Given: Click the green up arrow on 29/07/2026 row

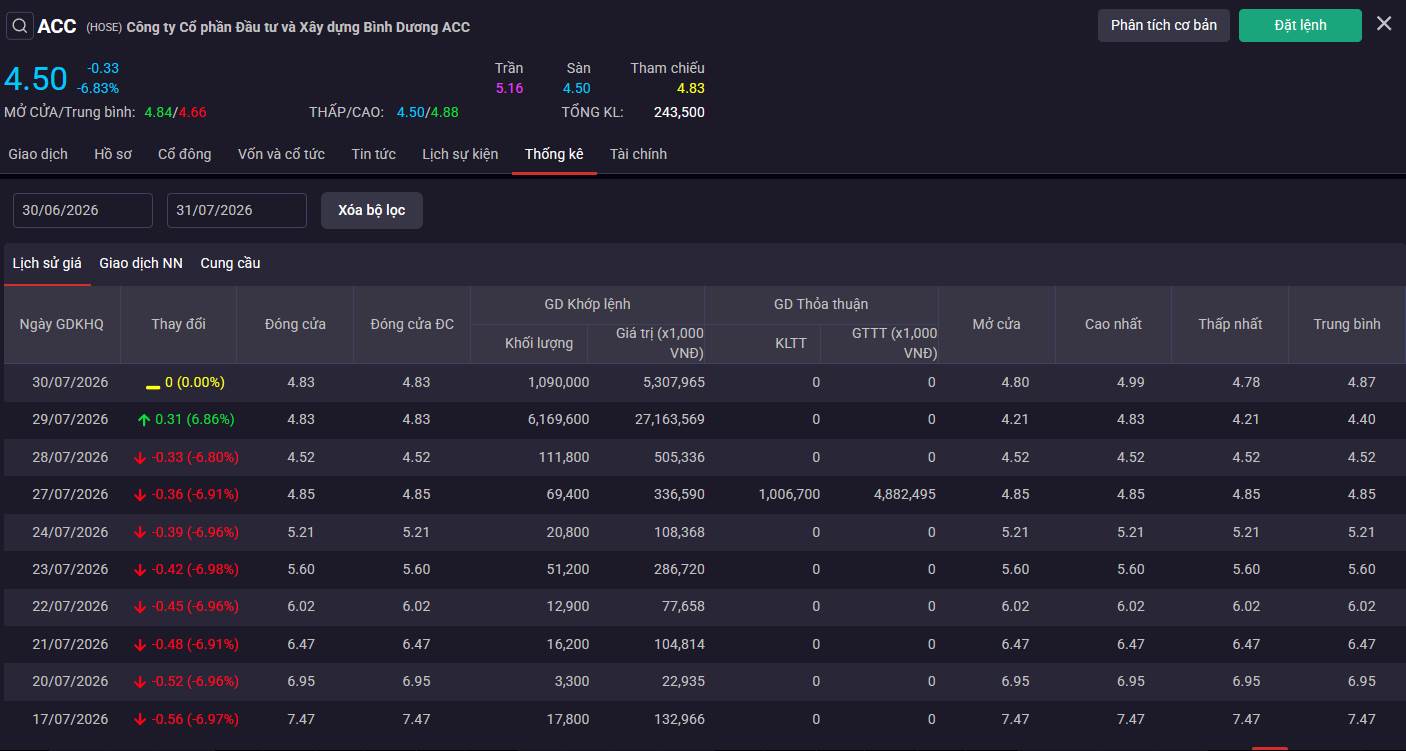Looking at the screenshot, I should click(x=144, y=420).
